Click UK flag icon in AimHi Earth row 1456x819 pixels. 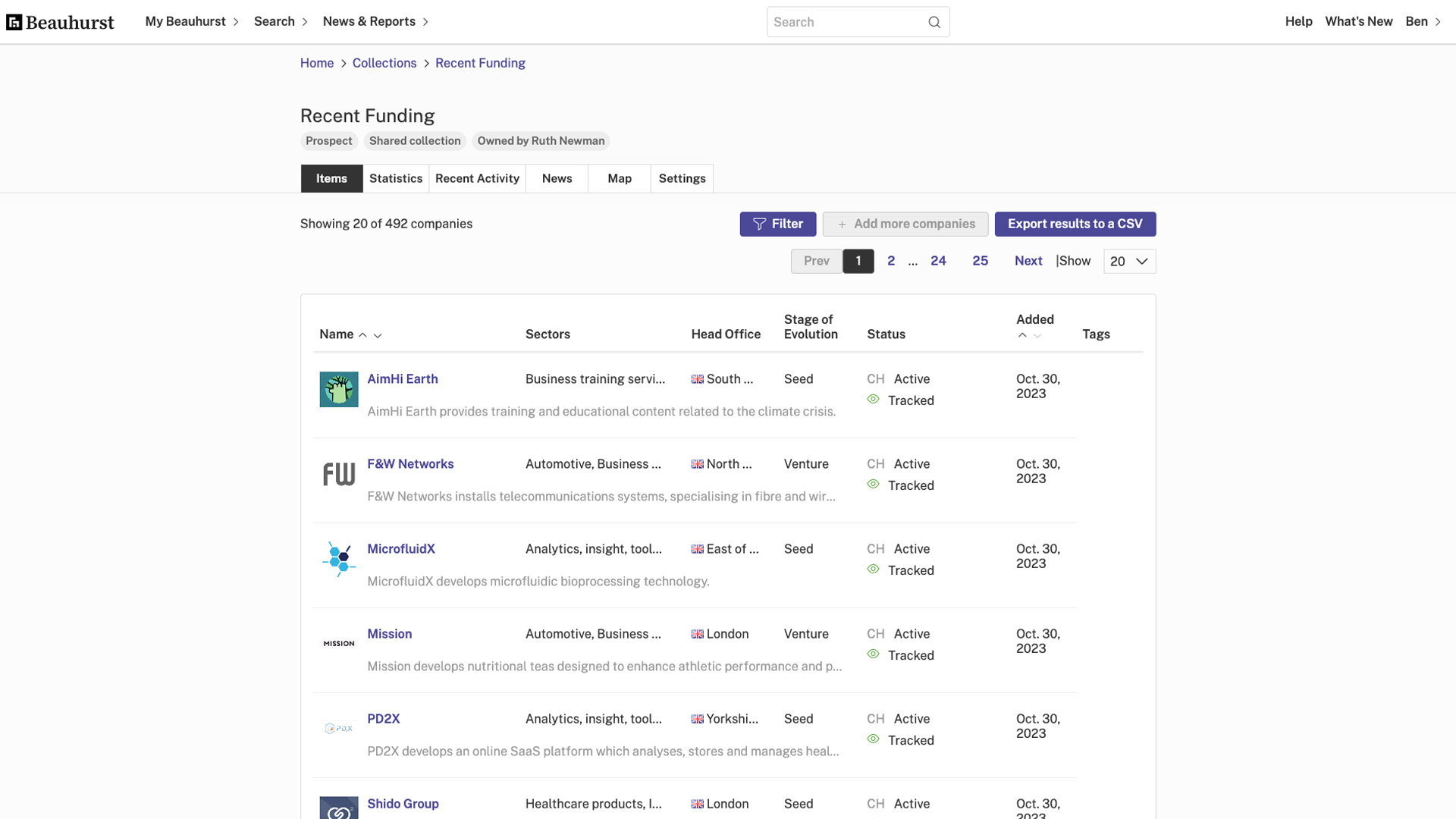click(698, 379)
